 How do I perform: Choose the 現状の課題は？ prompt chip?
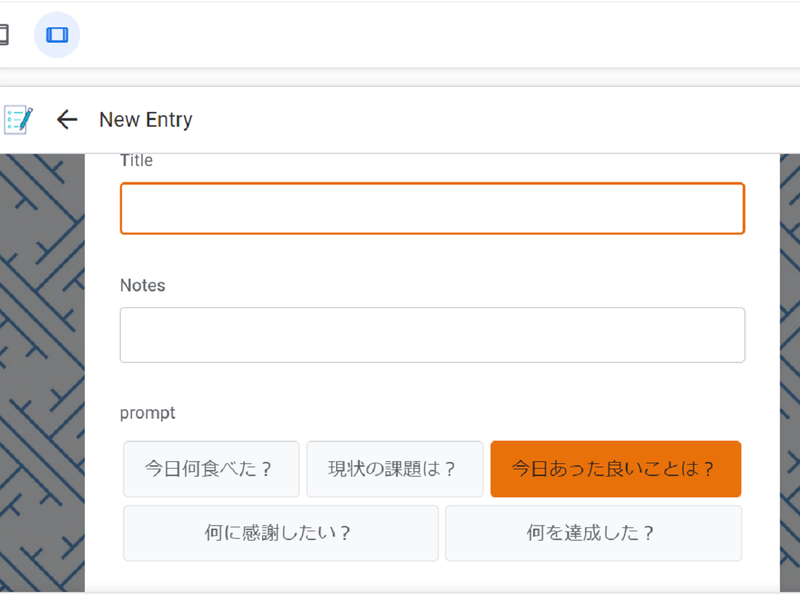[x=394, y=469]
